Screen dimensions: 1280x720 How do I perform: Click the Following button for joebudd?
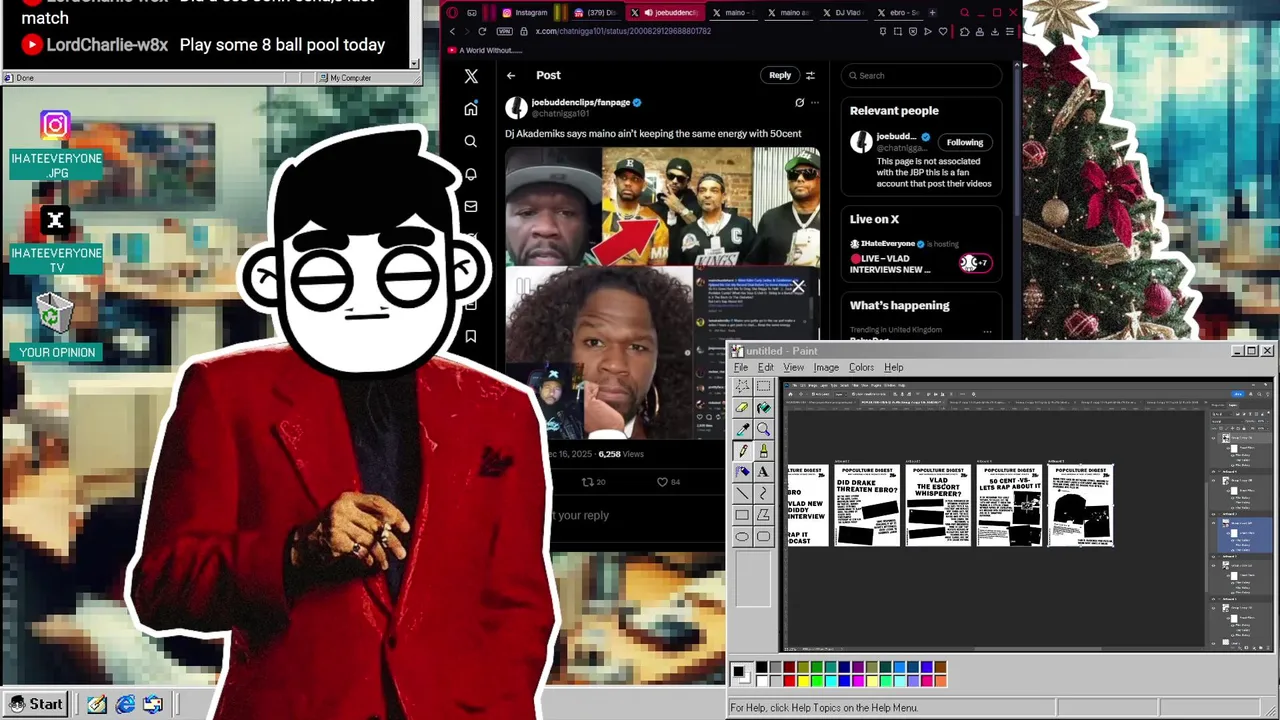[965, 142]
